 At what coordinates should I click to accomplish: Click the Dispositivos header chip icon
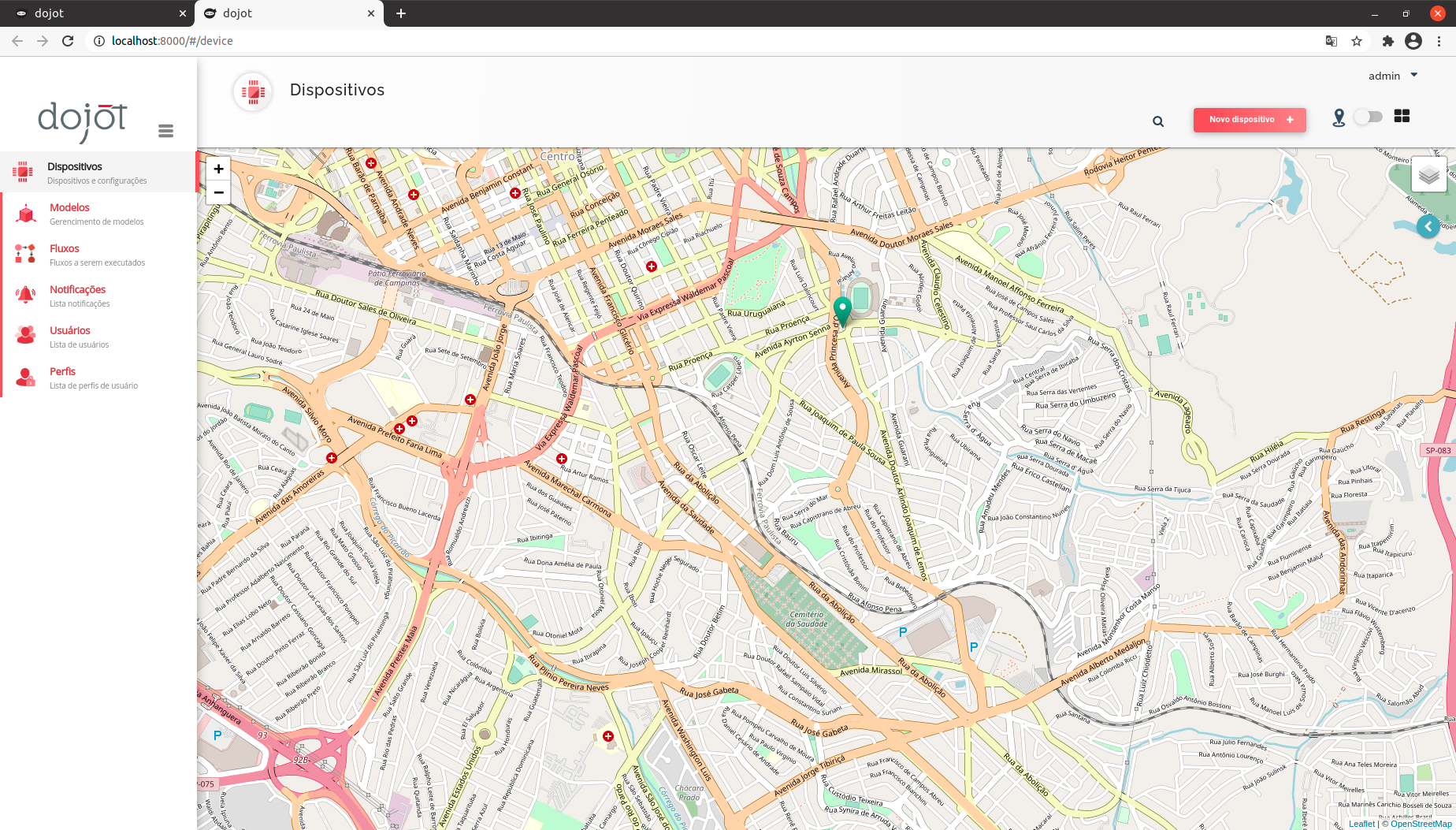253,92
